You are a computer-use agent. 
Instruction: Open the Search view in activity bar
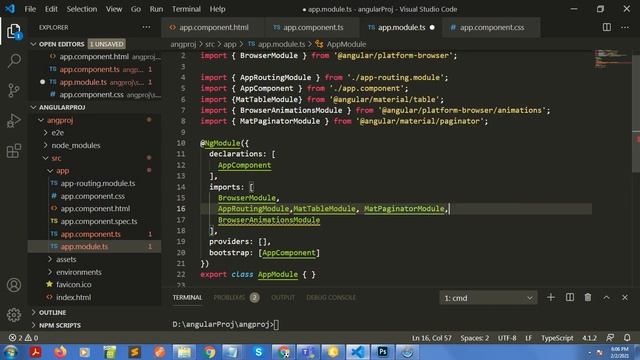pos(14,61)
